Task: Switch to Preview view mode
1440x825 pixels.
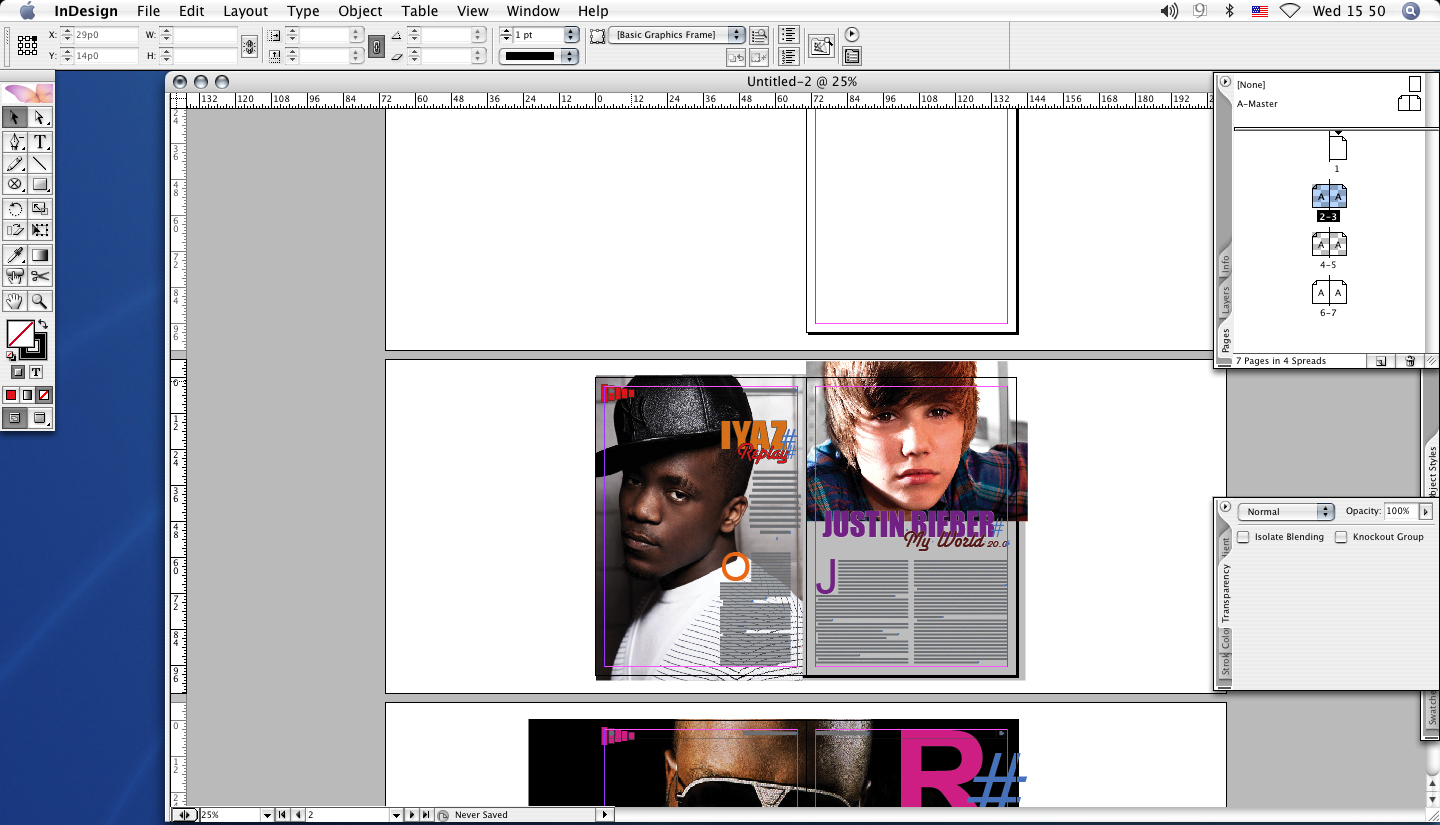Action: tap(40, 418)
